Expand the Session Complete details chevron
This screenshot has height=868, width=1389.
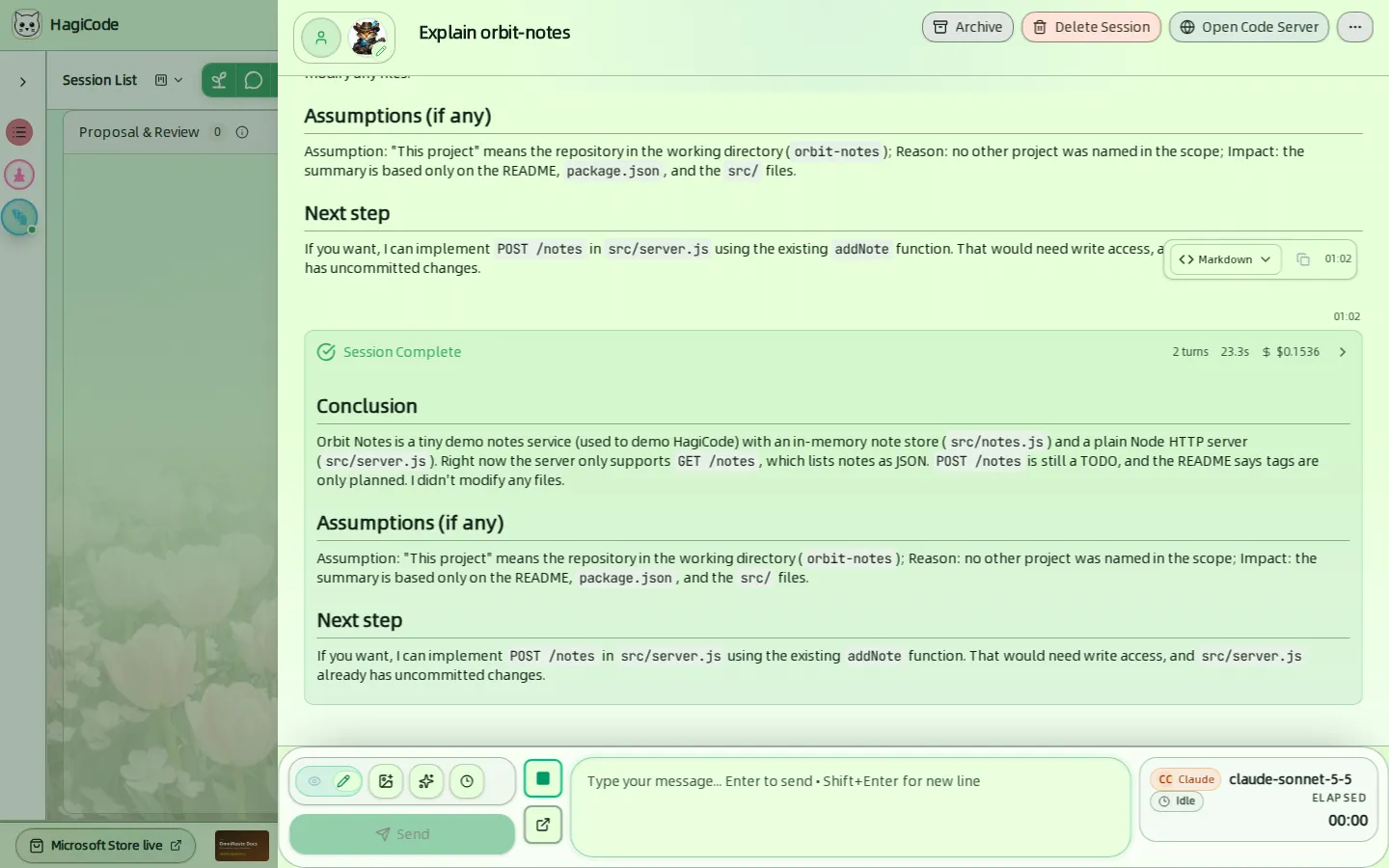pos(1343,352)
